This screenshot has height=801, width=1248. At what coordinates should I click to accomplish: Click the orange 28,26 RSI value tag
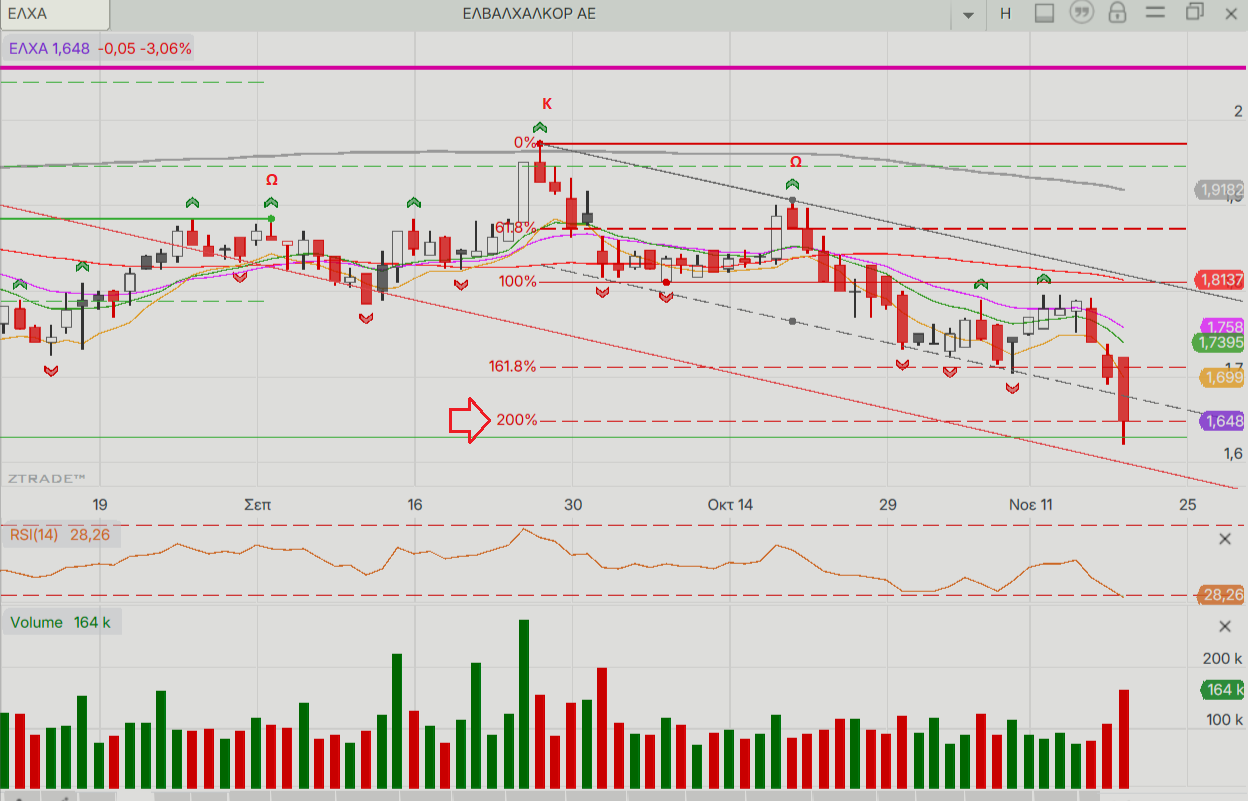pos(1222,595)
